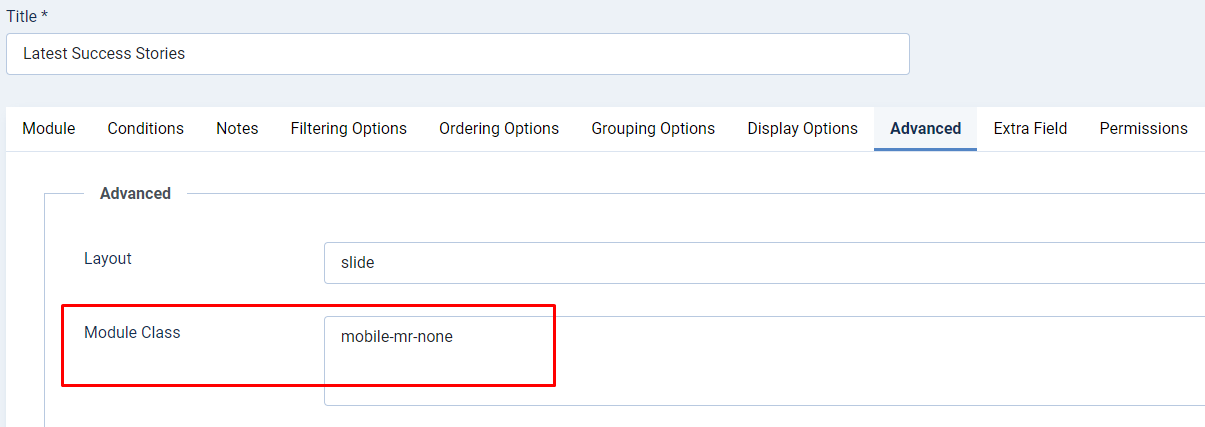Click the Advanced fieldset heading
The image size is (1205, 427).
135,194
